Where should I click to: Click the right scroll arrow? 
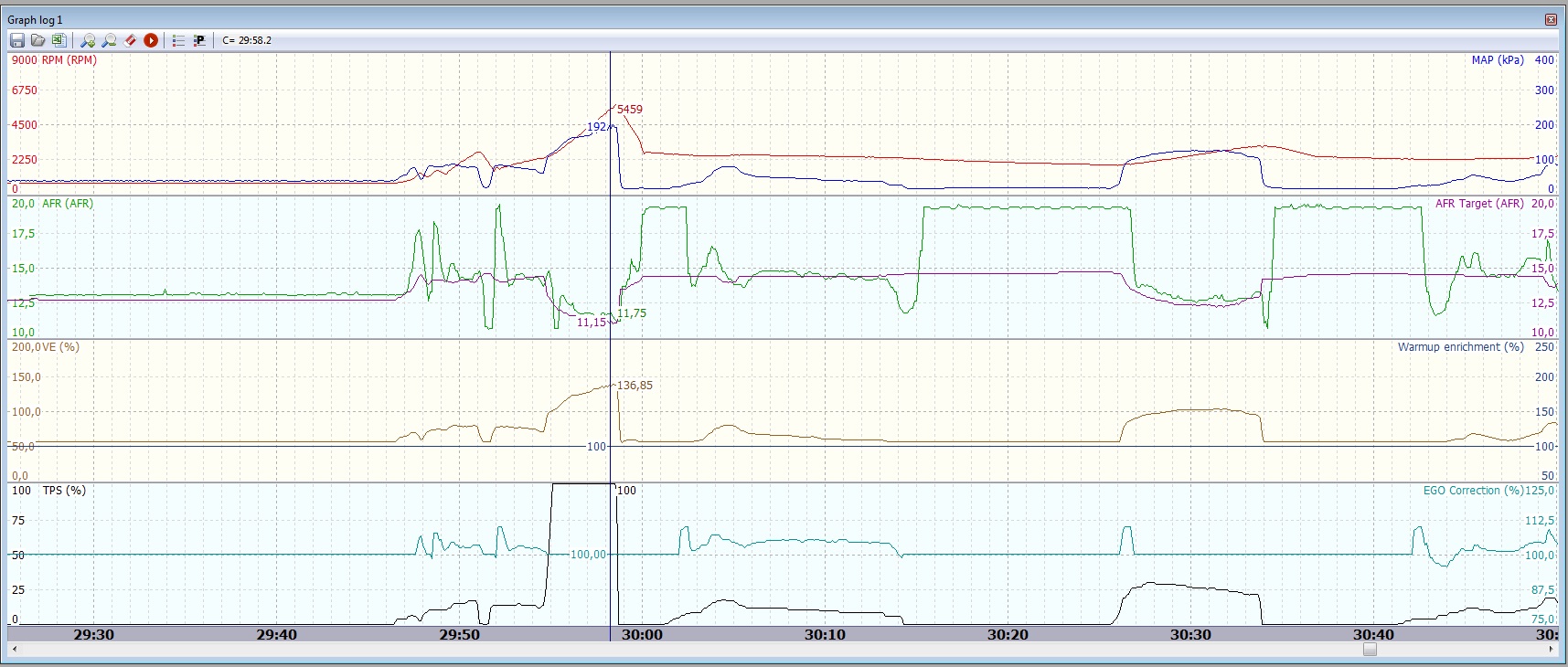[x=1552, y=650]
